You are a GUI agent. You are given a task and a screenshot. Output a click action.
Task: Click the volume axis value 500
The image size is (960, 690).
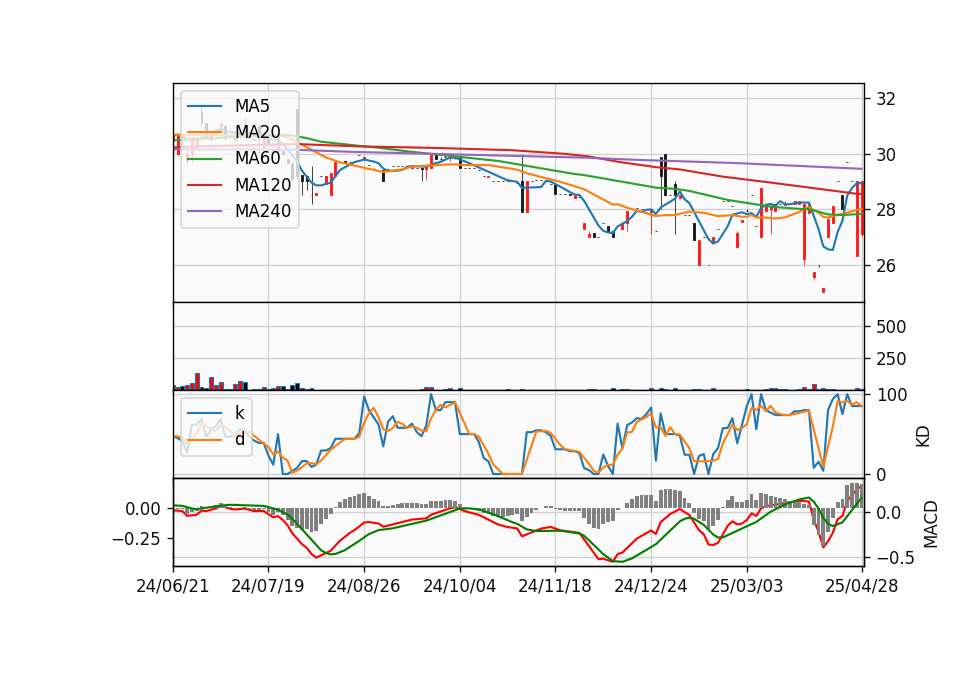tap(891, 327)
